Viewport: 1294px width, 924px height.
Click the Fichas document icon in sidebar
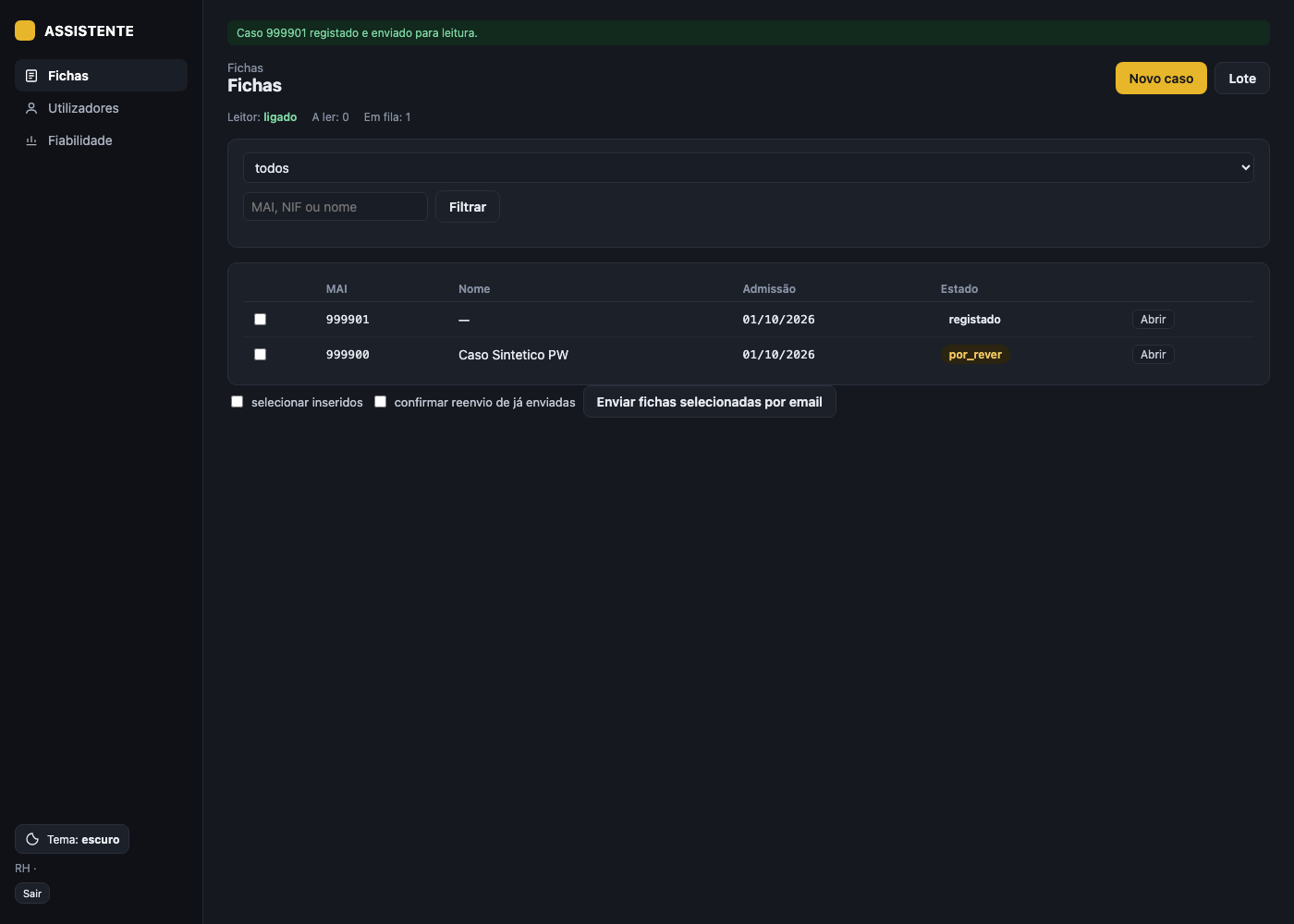pos(31,76)
